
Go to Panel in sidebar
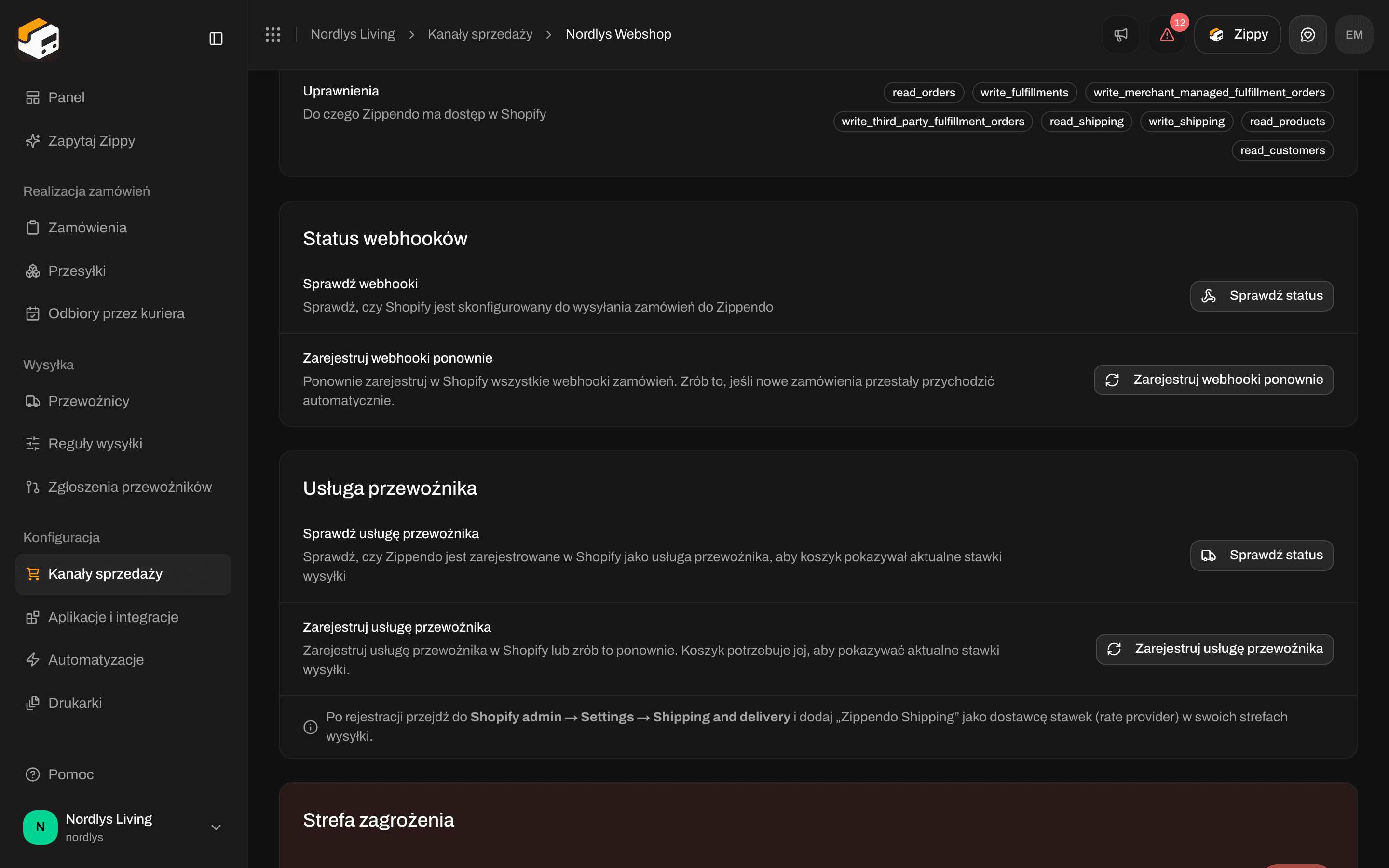click(123, 97)
